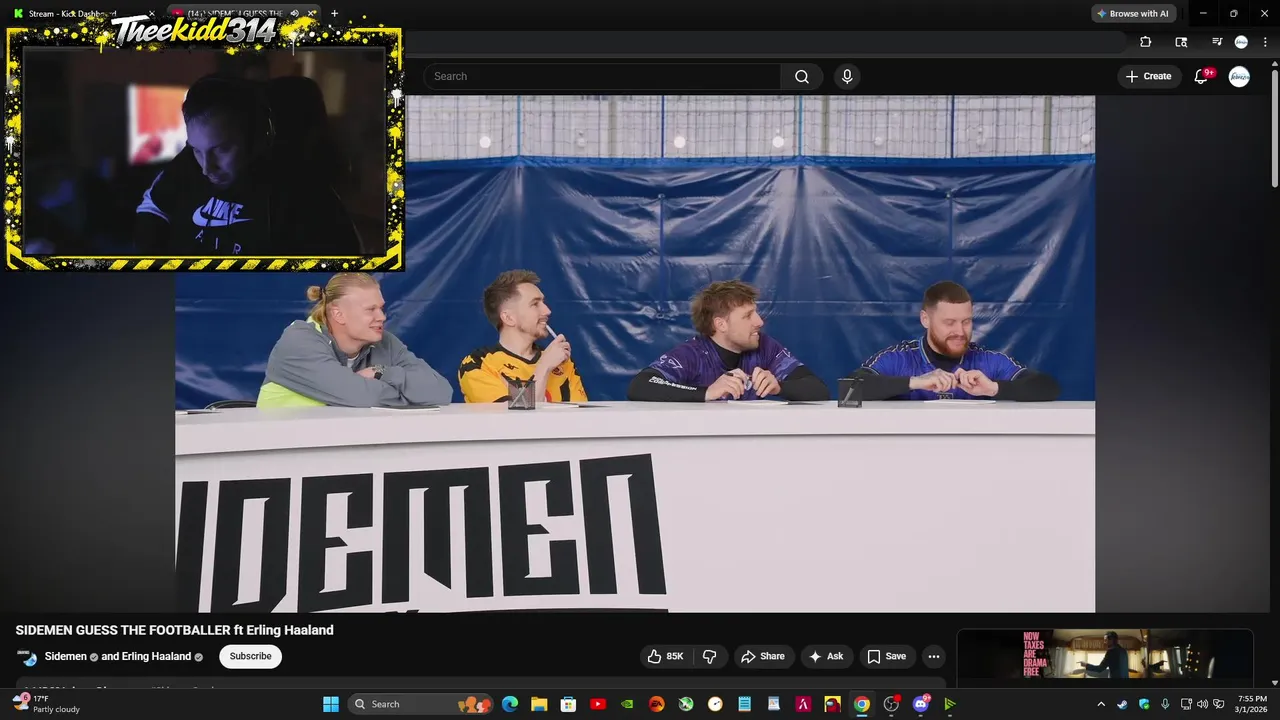Open tray microphone indicator
Screen dimensions: 1280x720
pyautogui.click(x=1165, y=704)
